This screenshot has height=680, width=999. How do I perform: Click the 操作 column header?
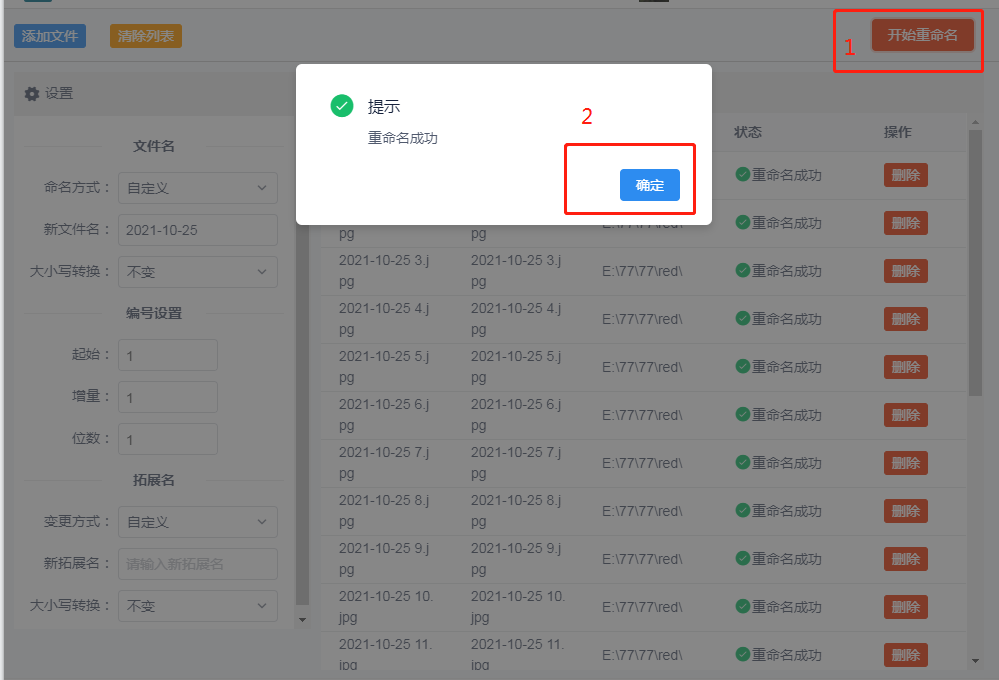pos(898,132)
